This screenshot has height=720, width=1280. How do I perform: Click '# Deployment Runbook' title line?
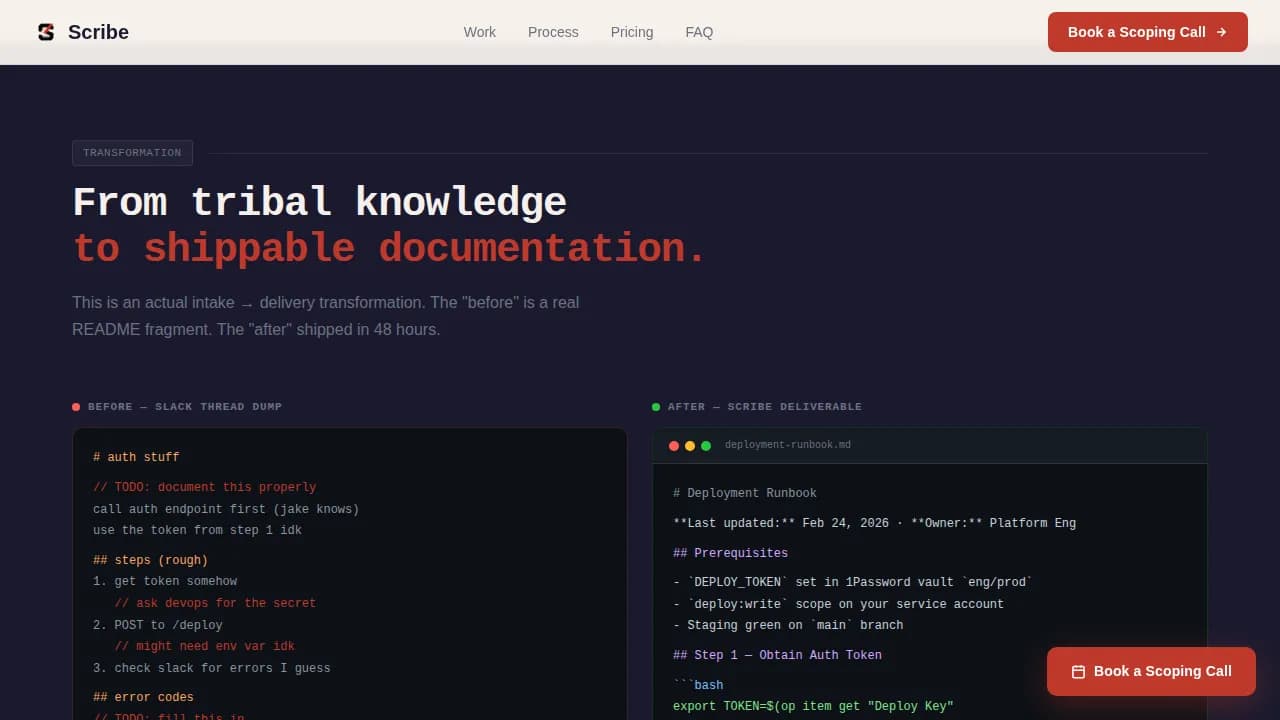coord(745,493)
